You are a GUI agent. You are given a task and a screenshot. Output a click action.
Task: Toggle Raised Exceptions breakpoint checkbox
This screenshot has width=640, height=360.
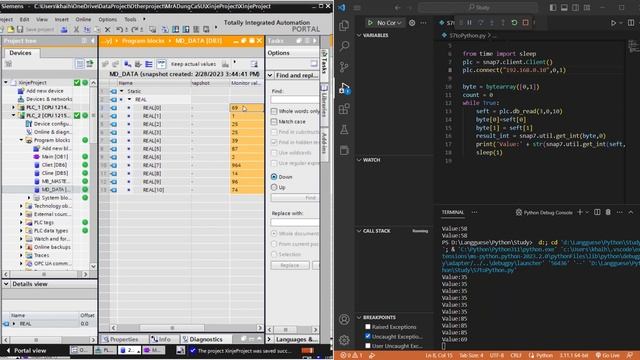pyautogui.click(x=368, y=327)
